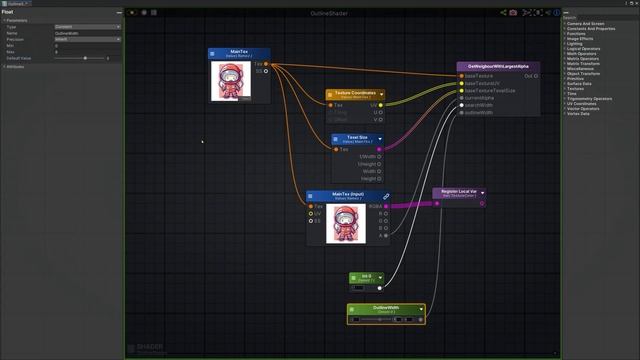Click the preview icon on MainTex node header
The height and width of the screenshot is (360, 640).
click(x=212, y=53)
